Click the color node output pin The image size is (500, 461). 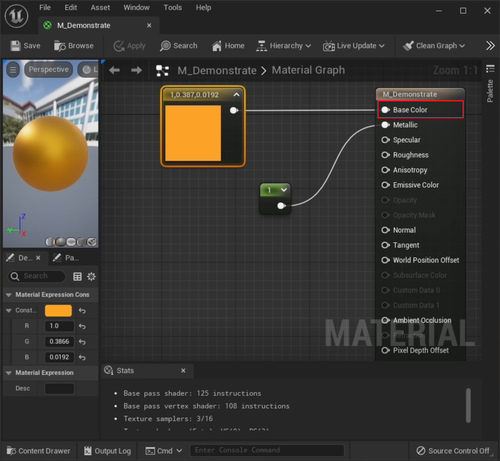(x=234, y=110)
